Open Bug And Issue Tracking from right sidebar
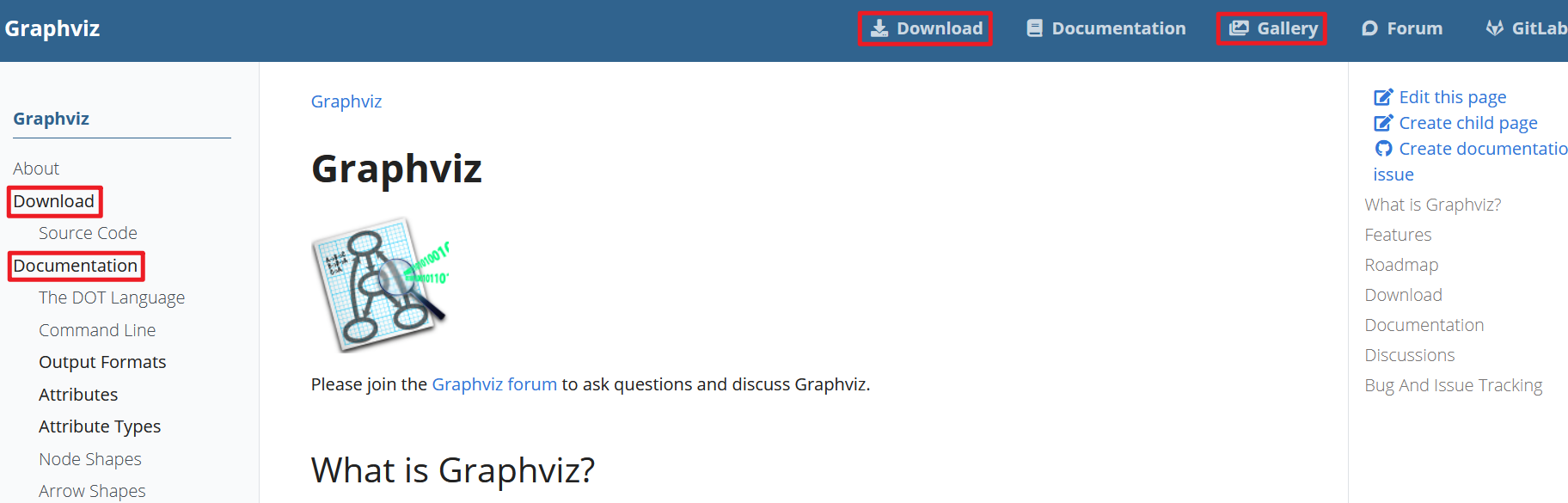This screenshot has width=1568, height=503. [x=1454, y=384]
